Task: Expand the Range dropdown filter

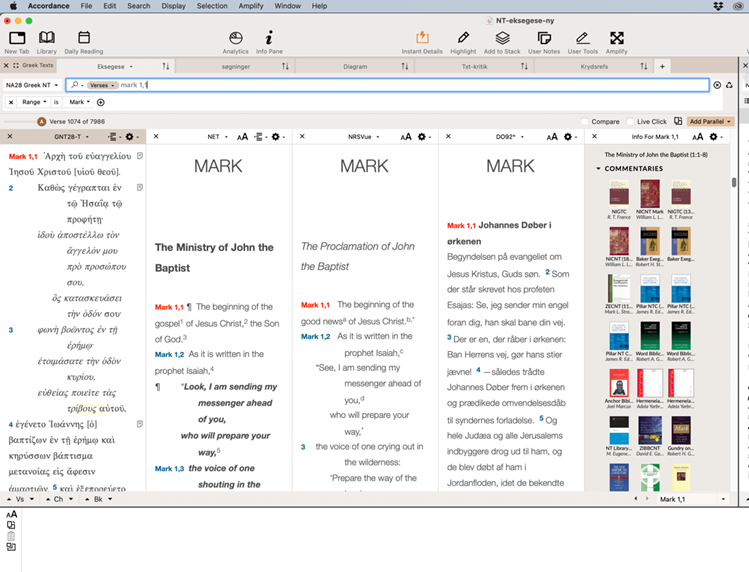Action: pos(34,102)
